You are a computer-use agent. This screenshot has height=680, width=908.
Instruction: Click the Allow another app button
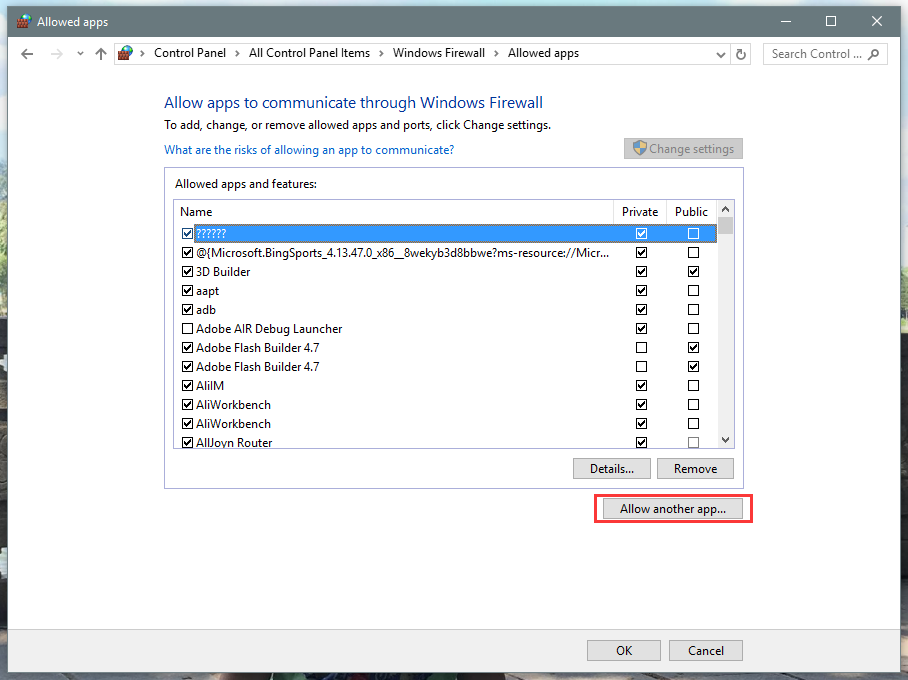672,509
